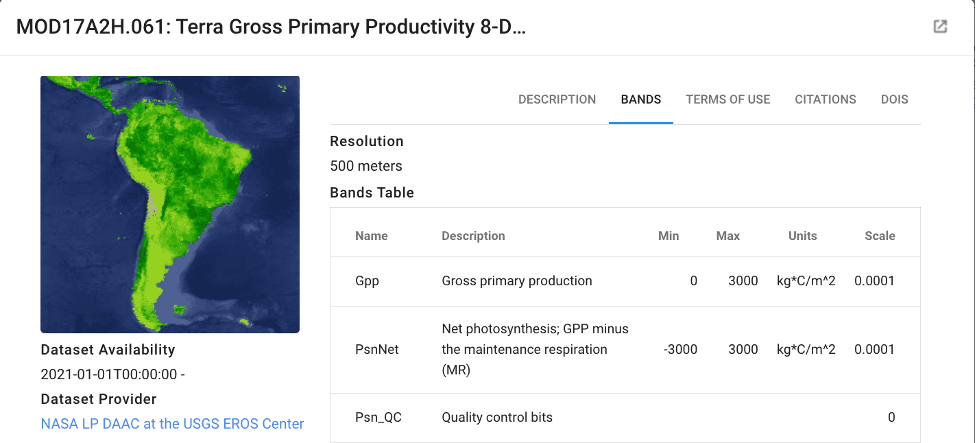Open dataset page via external link icon
The height and width of the screenshot is (443, 977).
tap(940, 27)
